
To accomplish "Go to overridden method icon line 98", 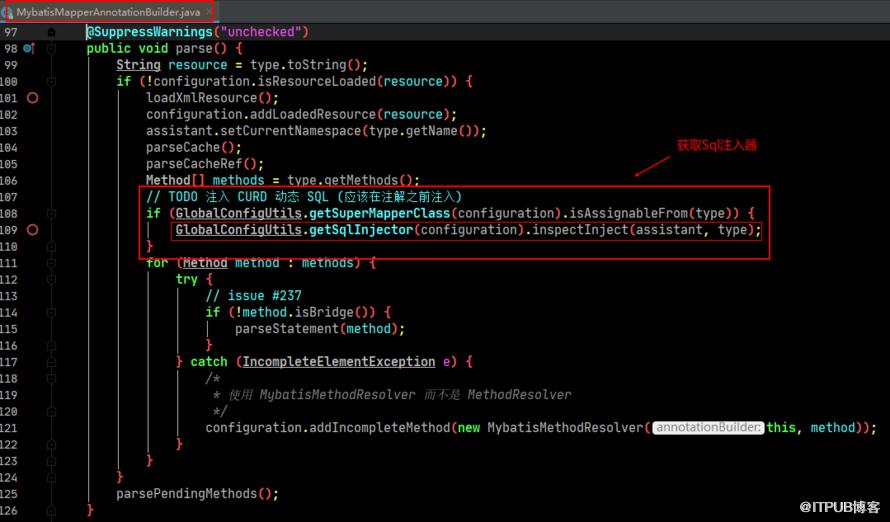I will 29,48.
